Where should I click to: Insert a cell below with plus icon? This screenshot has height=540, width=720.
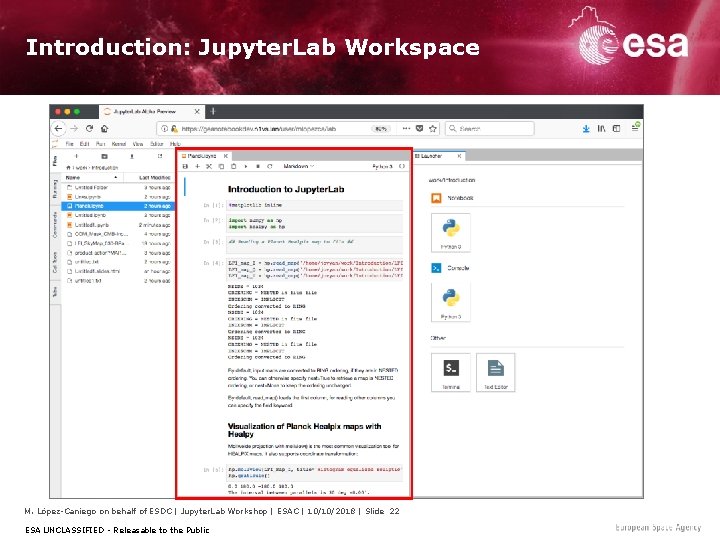pyautogui.click(x=197, y=166)
